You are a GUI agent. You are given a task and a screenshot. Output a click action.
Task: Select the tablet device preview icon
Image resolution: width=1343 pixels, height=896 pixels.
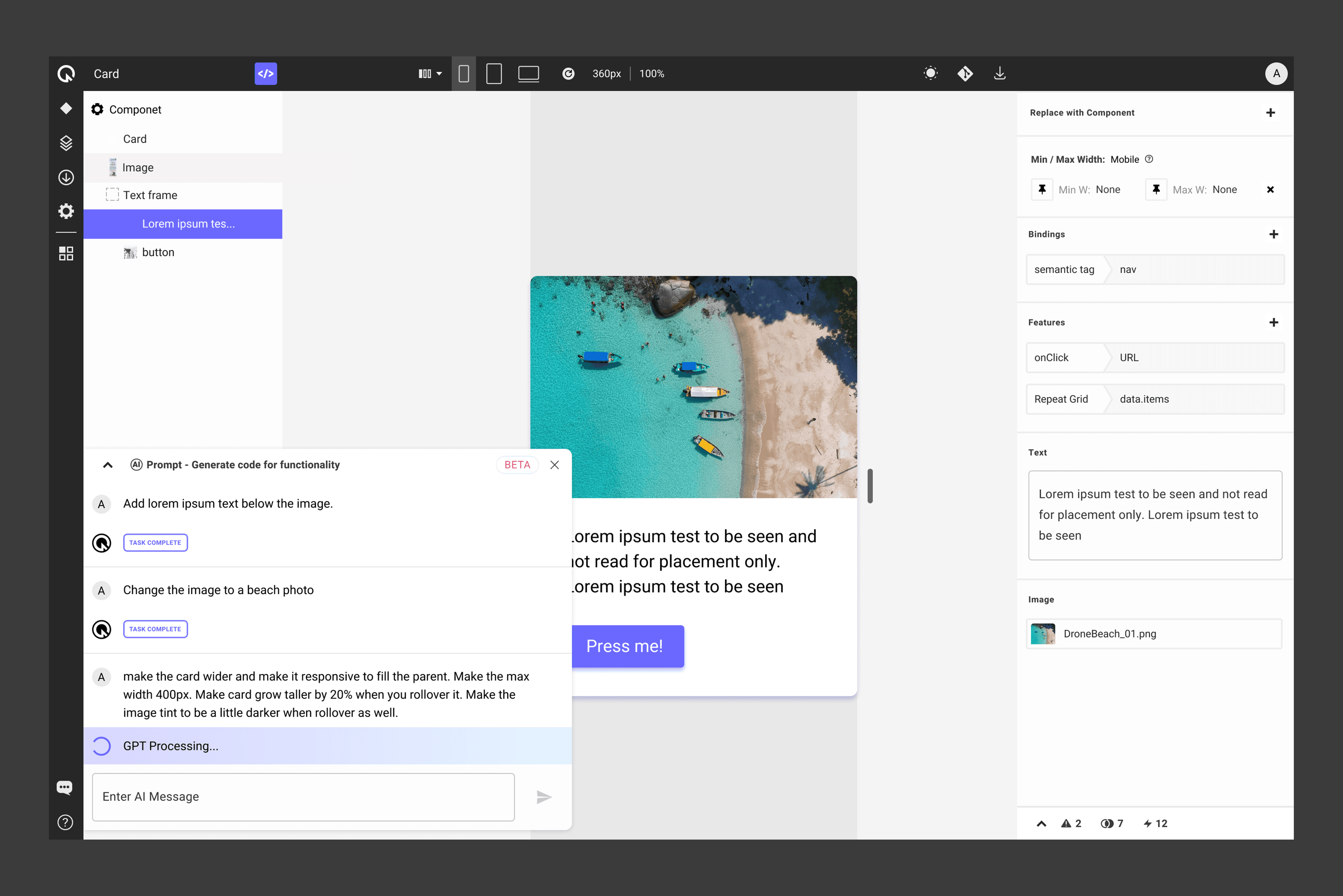click(494, 74)
